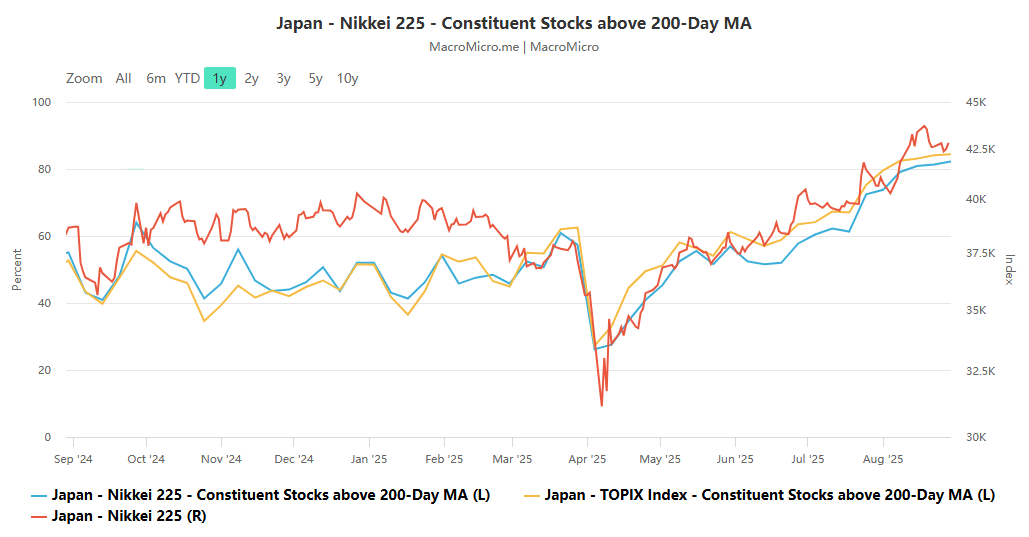Toggle the Japan - Nikkei 225 (R) series
Viewport: 1029px width, 537px height.
(x=129, y=516)
